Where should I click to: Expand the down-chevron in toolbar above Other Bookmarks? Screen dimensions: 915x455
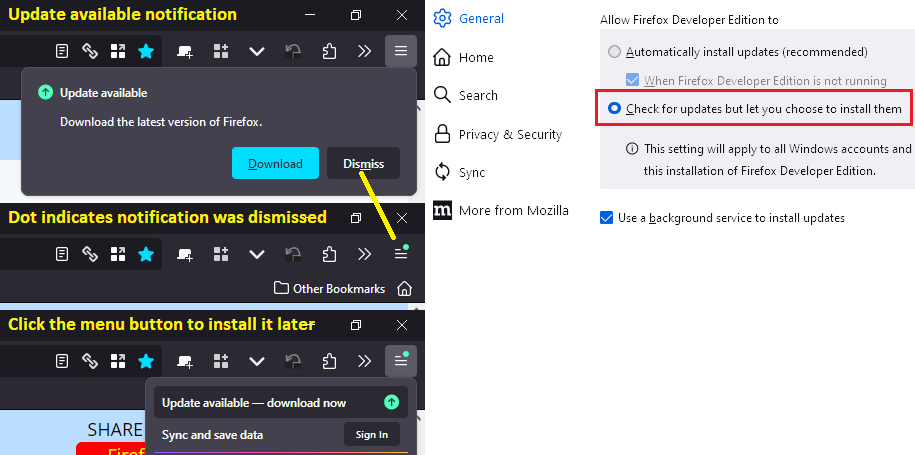pos(257,254)
